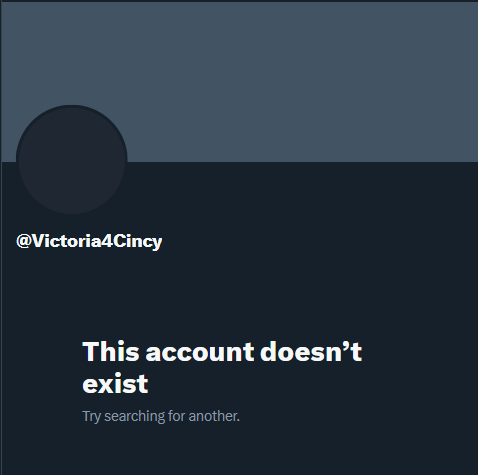Select the @Victoria4Cincy handle text

(x=89, y=241)
